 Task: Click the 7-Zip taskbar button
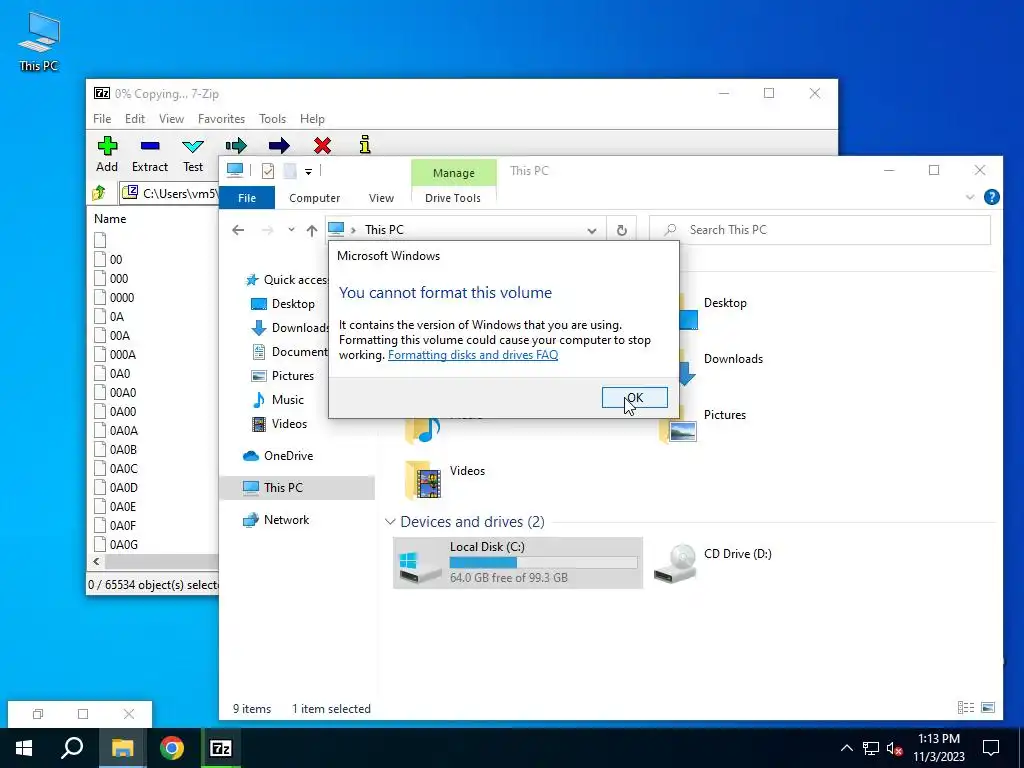[221, 748]
